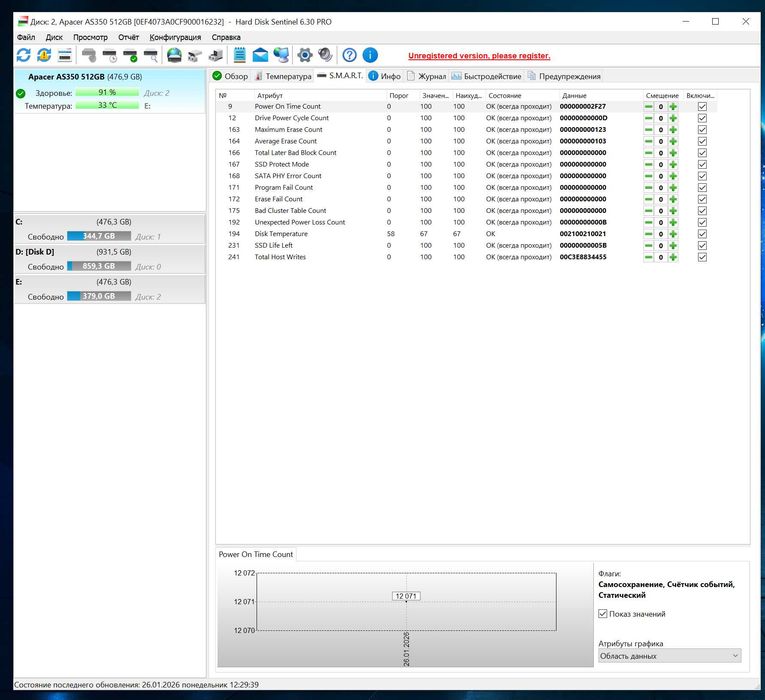The width and height of the screenshot is (765, 700).
Task: Open the blue notepad report icon
Action: tap(240, 55)
